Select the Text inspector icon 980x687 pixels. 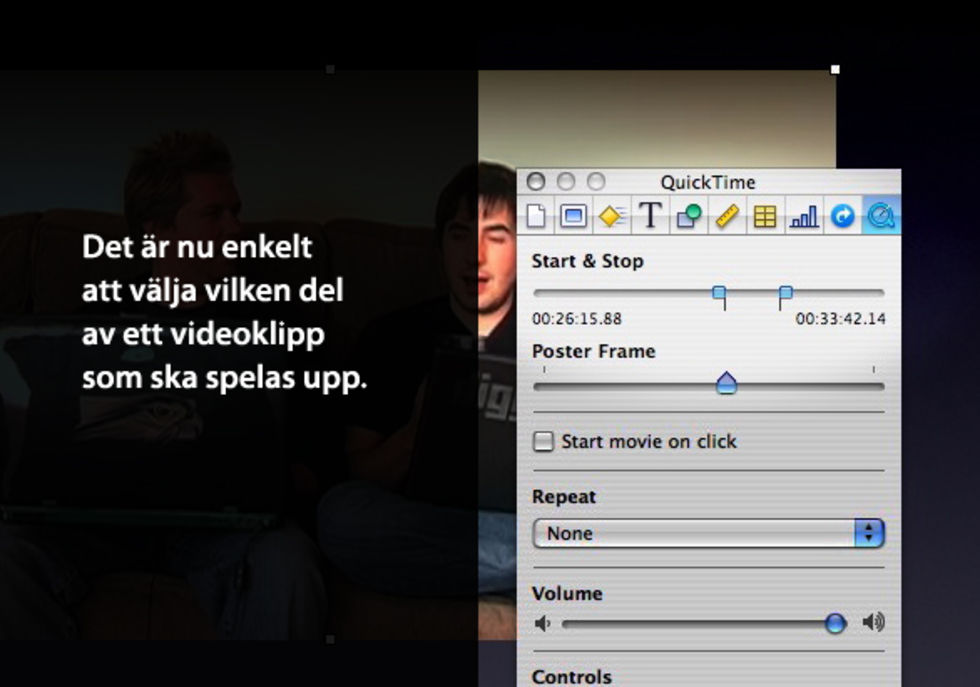[x=650, y=216]
